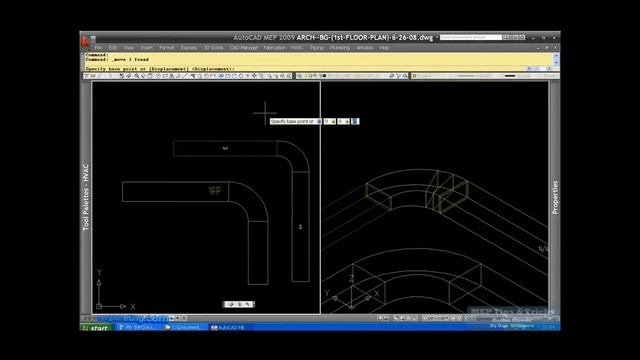The image size is (640, 360).
Task: Click the InfoCenter search button beside search field
Action: tap(506, 37)
